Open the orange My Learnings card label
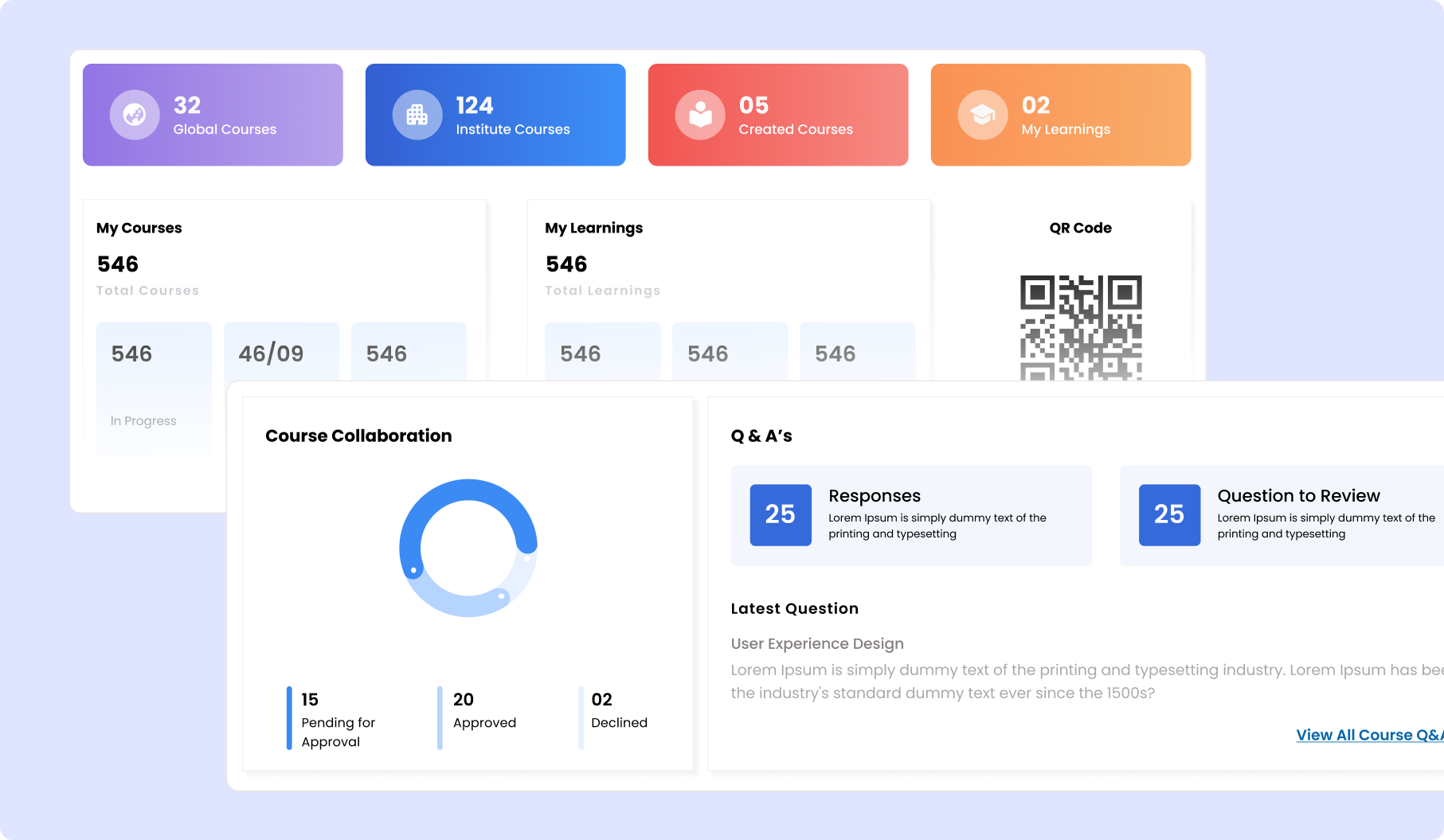This screenshot has width=1444, height=840. pyautogui.click(x=1066, y=129)
